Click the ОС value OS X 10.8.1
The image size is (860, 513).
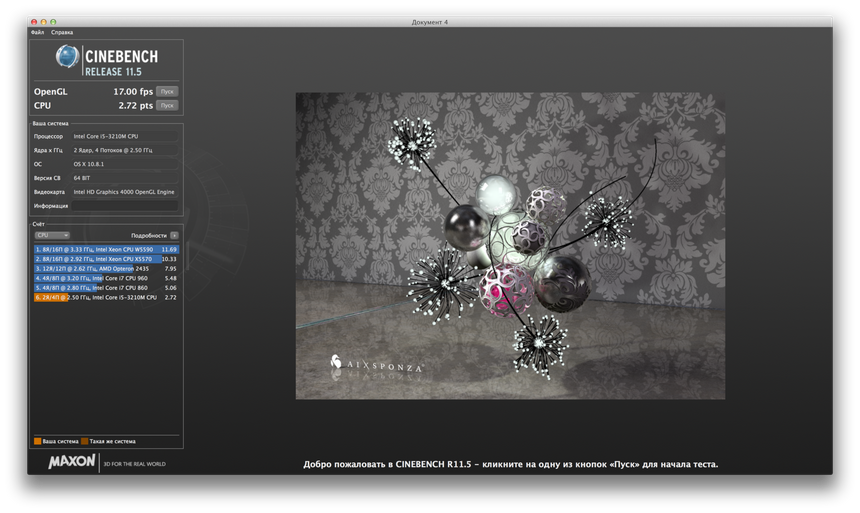pos(125,164)
